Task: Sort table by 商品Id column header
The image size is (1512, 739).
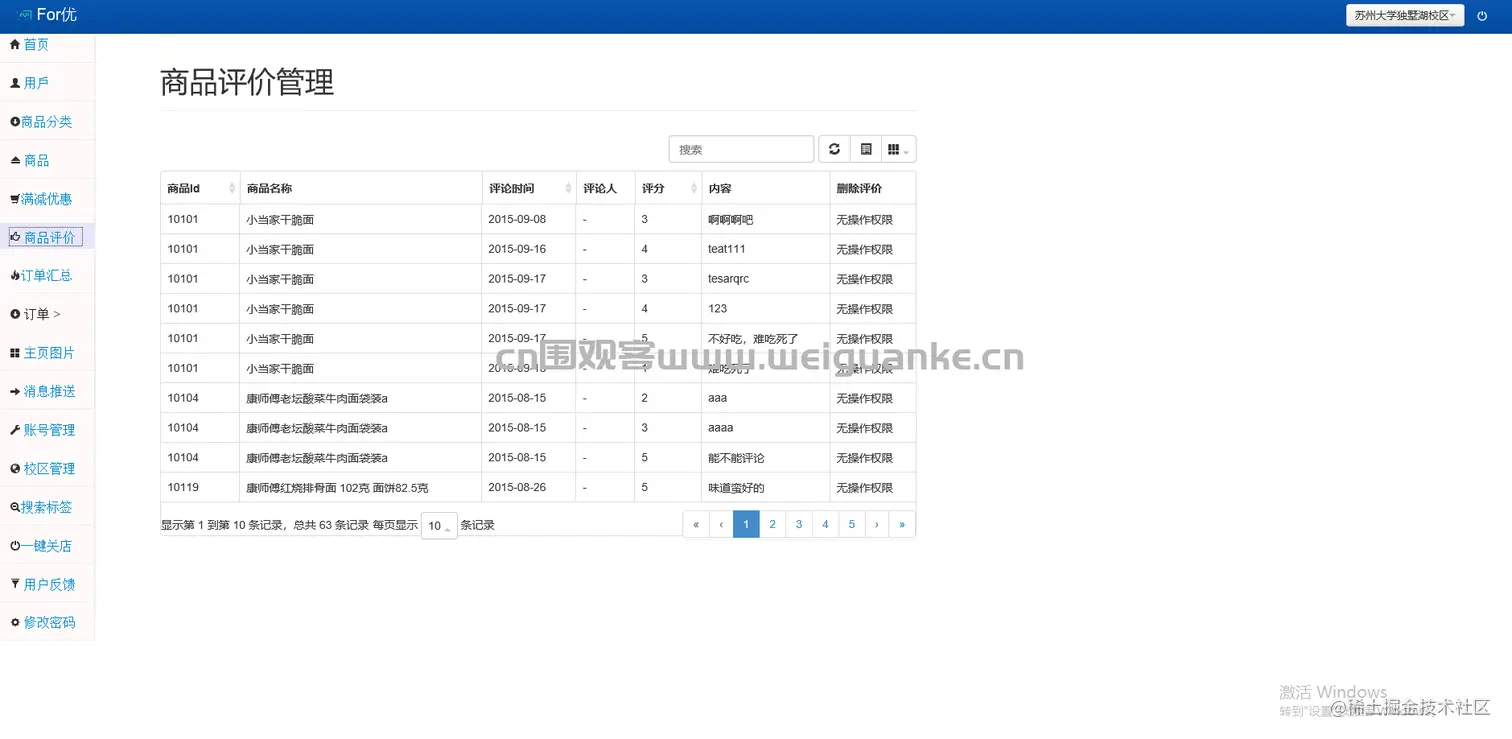Action: click(200, 188)
